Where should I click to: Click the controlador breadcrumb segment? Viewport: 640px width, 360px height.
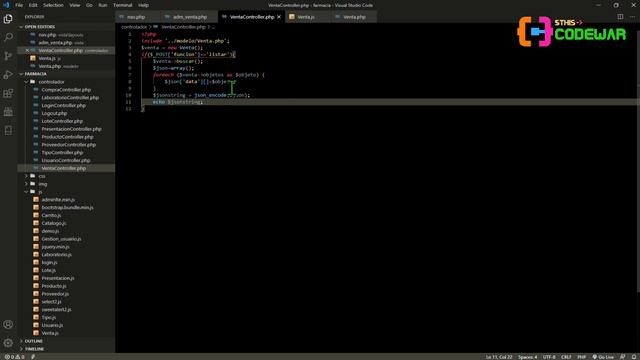pos(134,27)
